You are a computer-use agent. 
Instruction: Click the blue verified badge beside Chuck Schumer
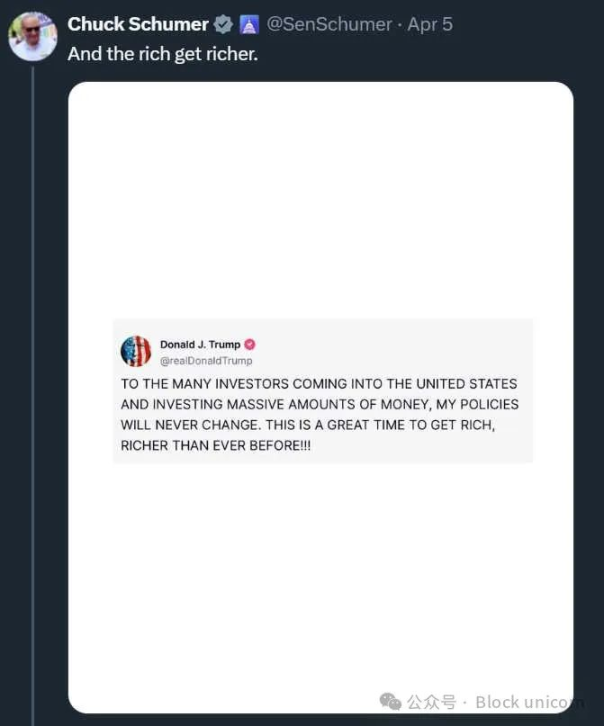(223, 24)
